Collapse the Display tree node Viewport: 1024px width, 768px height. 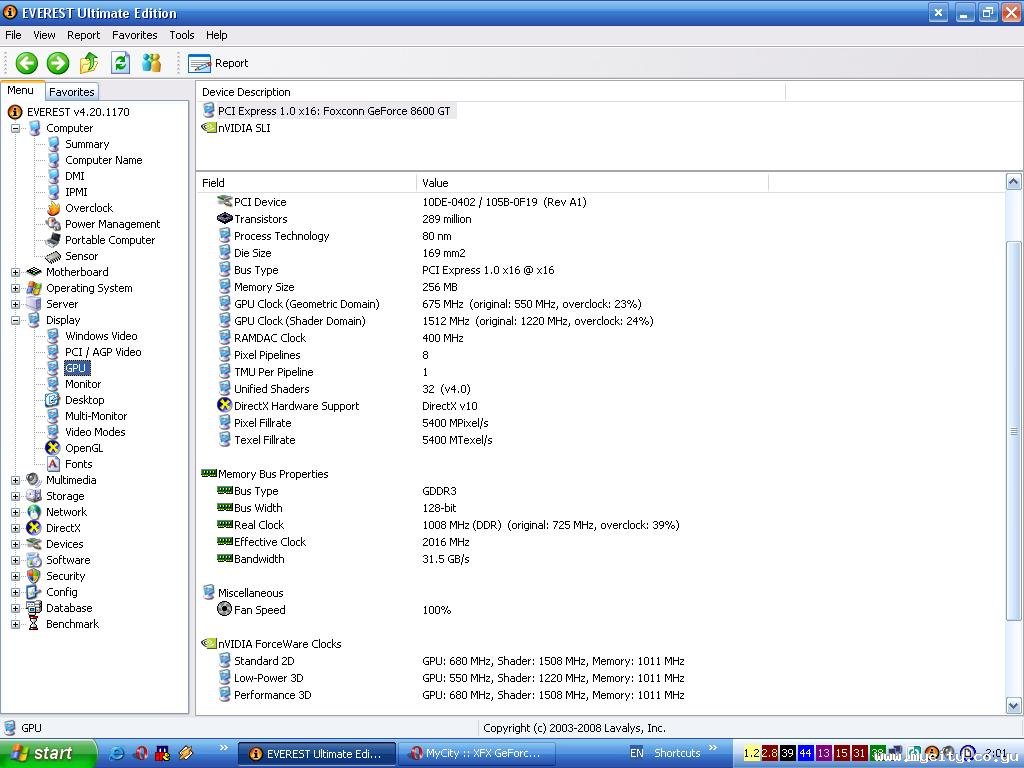point(15,320)
